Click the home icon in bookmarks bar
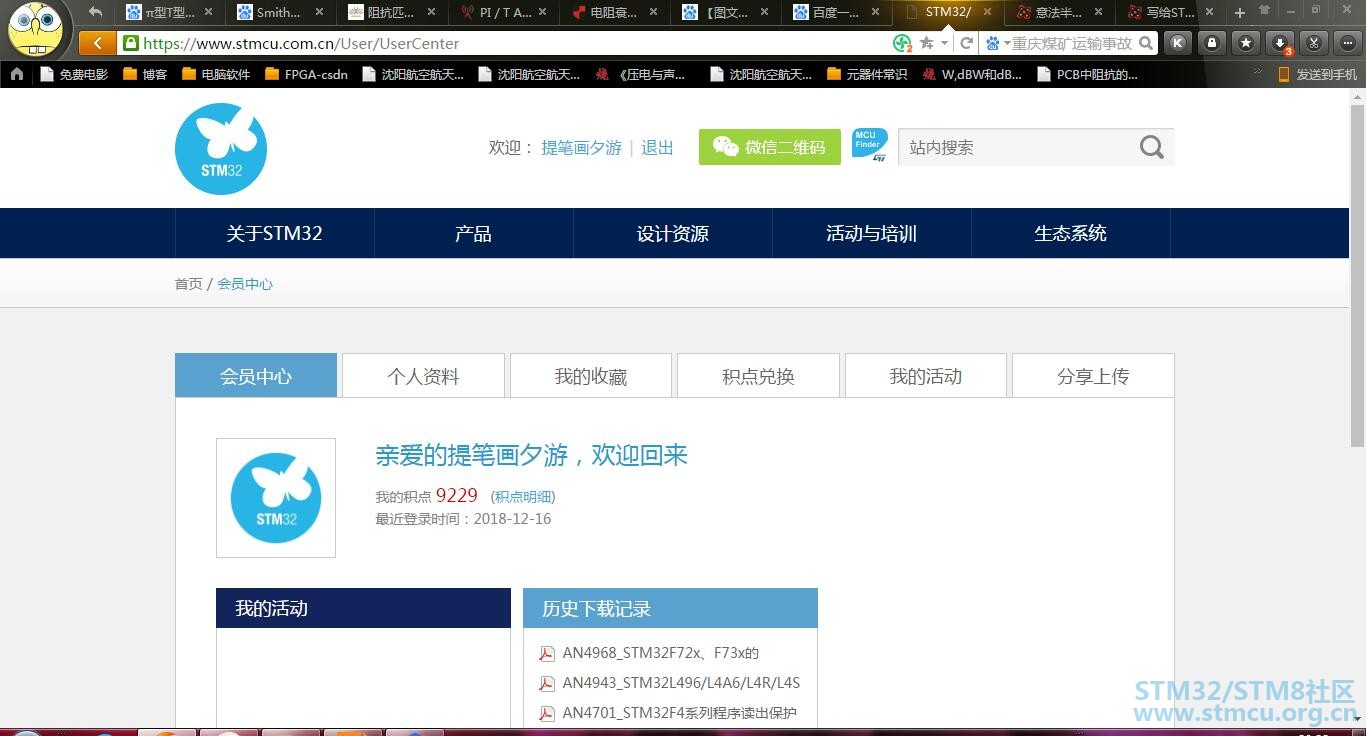This screenshot has height=736, width=1366. pyautogui.click(x=16, y=74)
